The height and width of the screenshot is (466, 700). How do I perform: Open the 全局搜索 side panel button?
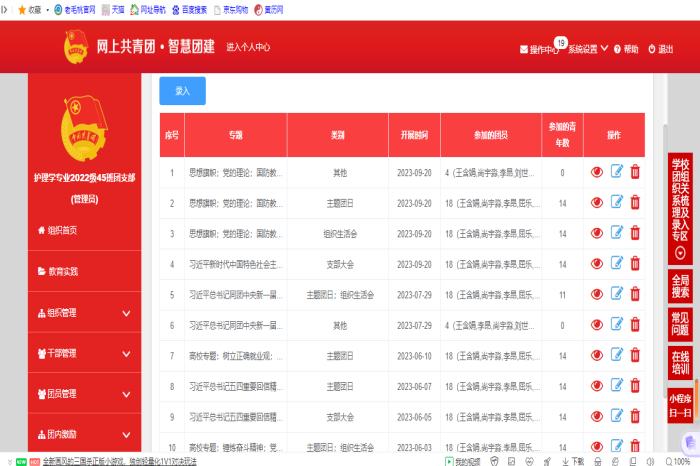(x=680, y=286)
